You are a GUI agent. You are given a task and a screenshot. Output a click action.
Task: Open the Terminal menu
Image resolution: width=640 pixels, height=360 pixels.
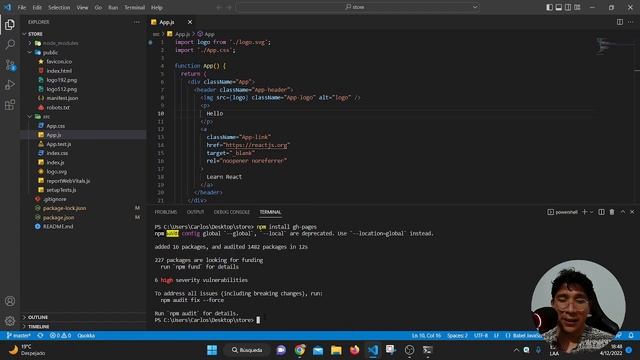pyautogui.click(x=134, y=7)
